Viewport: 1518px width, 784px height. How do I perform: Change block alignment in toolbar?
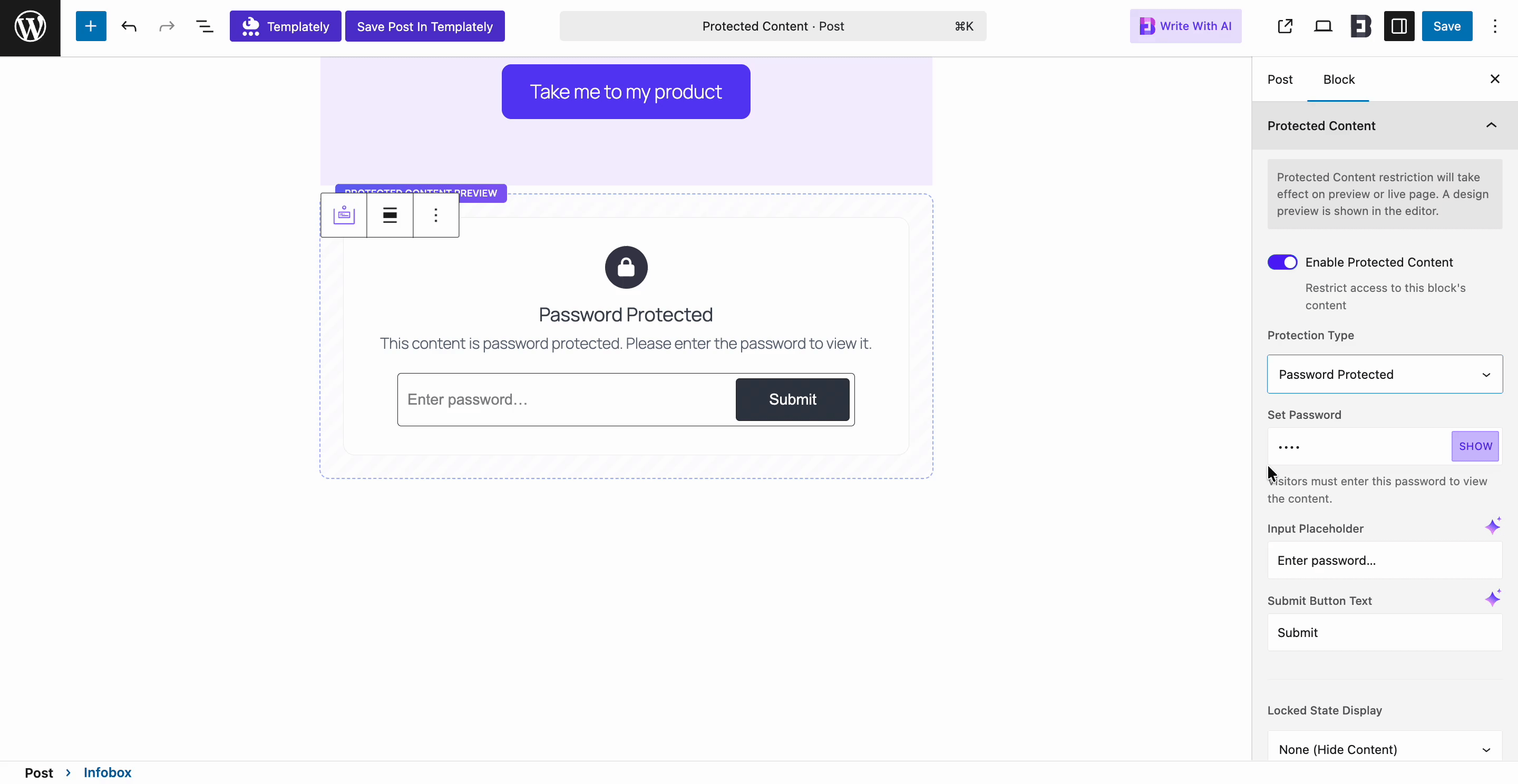pos(390,215)
